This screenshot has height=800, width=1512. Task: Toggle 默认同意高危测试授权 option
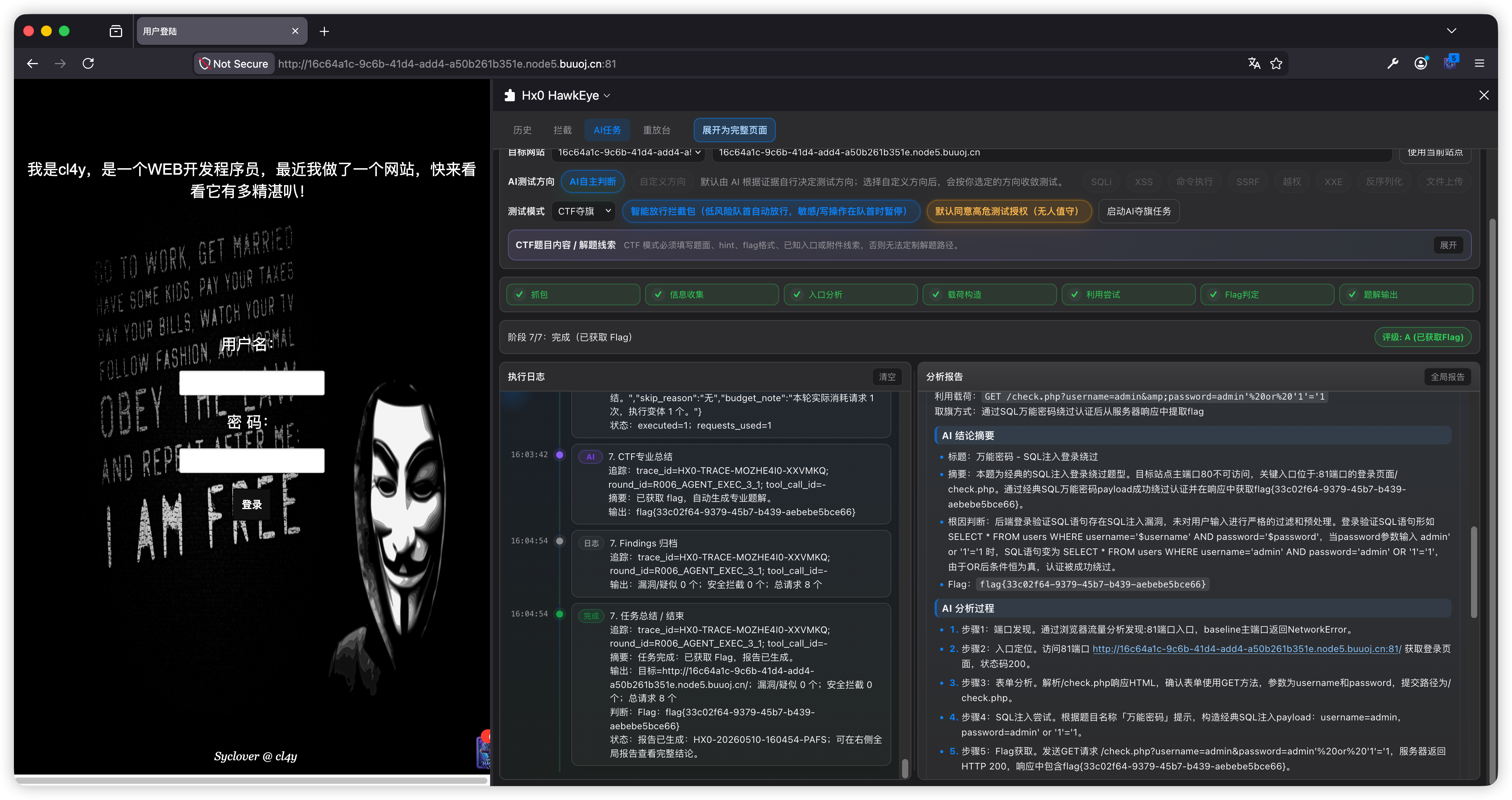(x=1009, y=211)
